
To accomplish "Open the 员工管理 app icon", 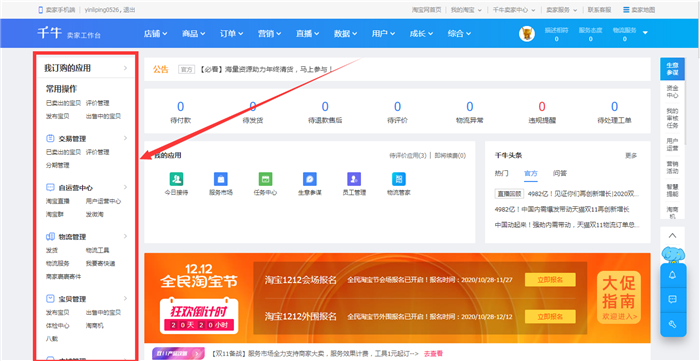I will (x=354, y=178).
